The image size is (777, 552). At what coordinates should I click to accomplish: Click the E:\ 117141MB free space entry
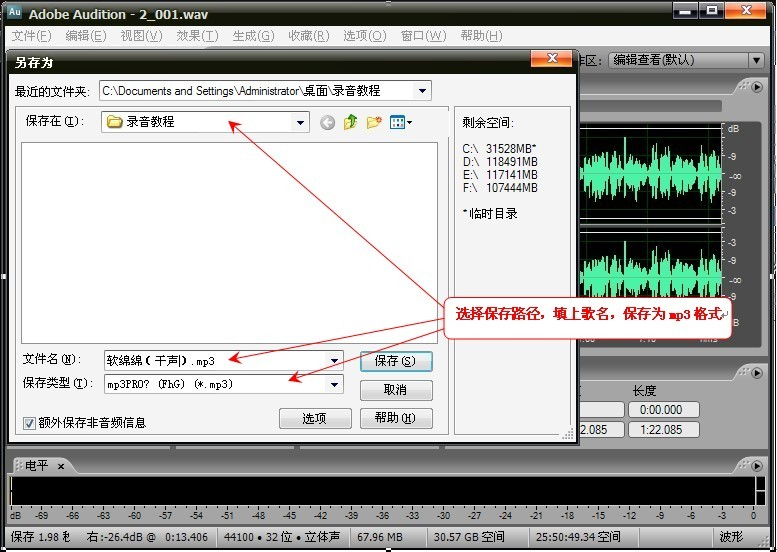coord(500,174)
